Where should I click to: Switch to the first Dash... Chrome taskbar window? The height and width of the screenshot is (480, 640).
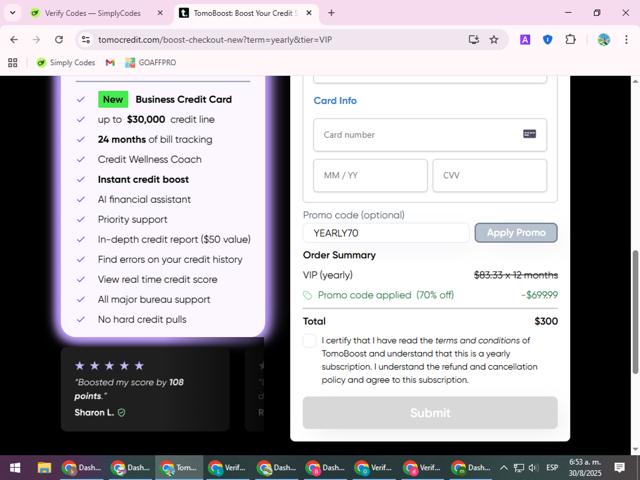[x=81, y=467]
